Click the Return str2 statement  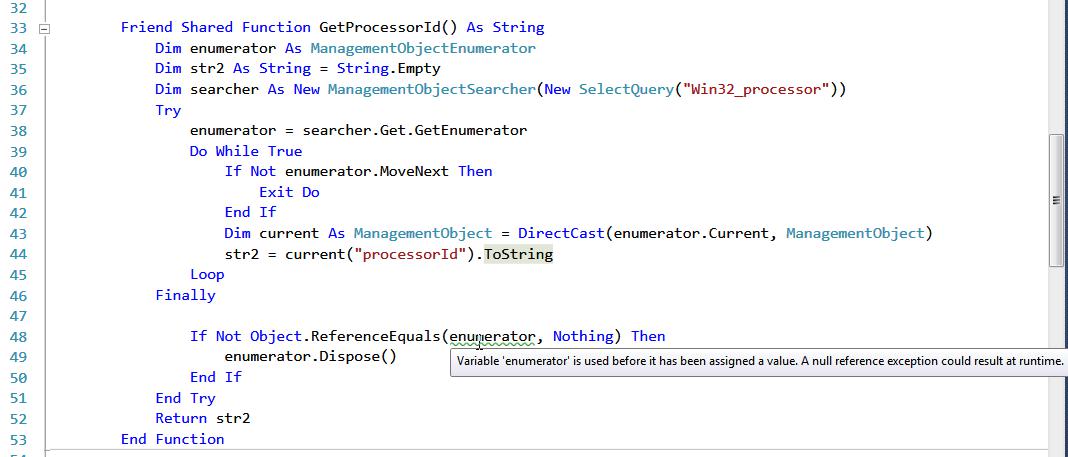point(202,418)
